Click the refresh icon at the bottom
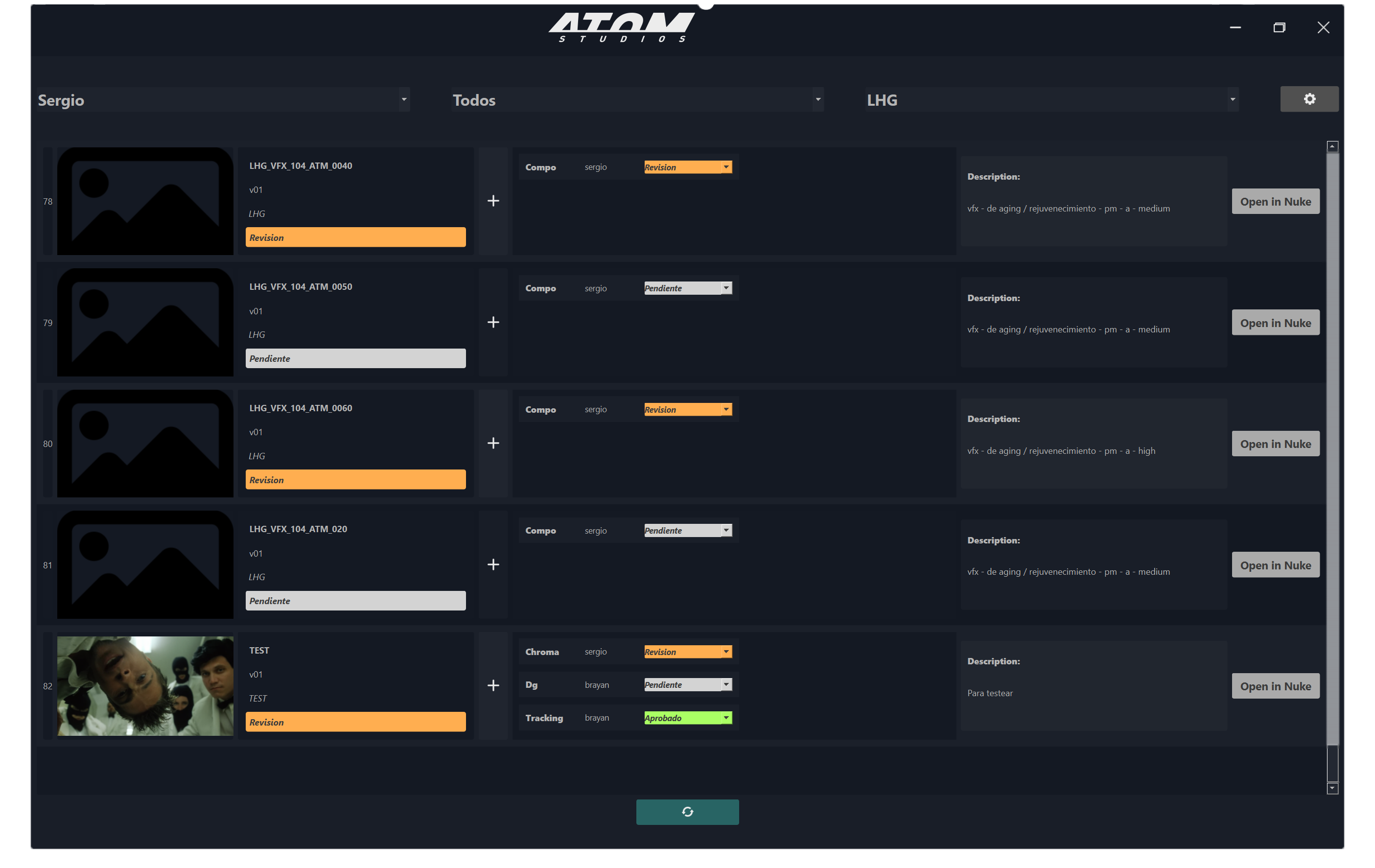This screenshot has width=1375, height=868. pos(687,812)
